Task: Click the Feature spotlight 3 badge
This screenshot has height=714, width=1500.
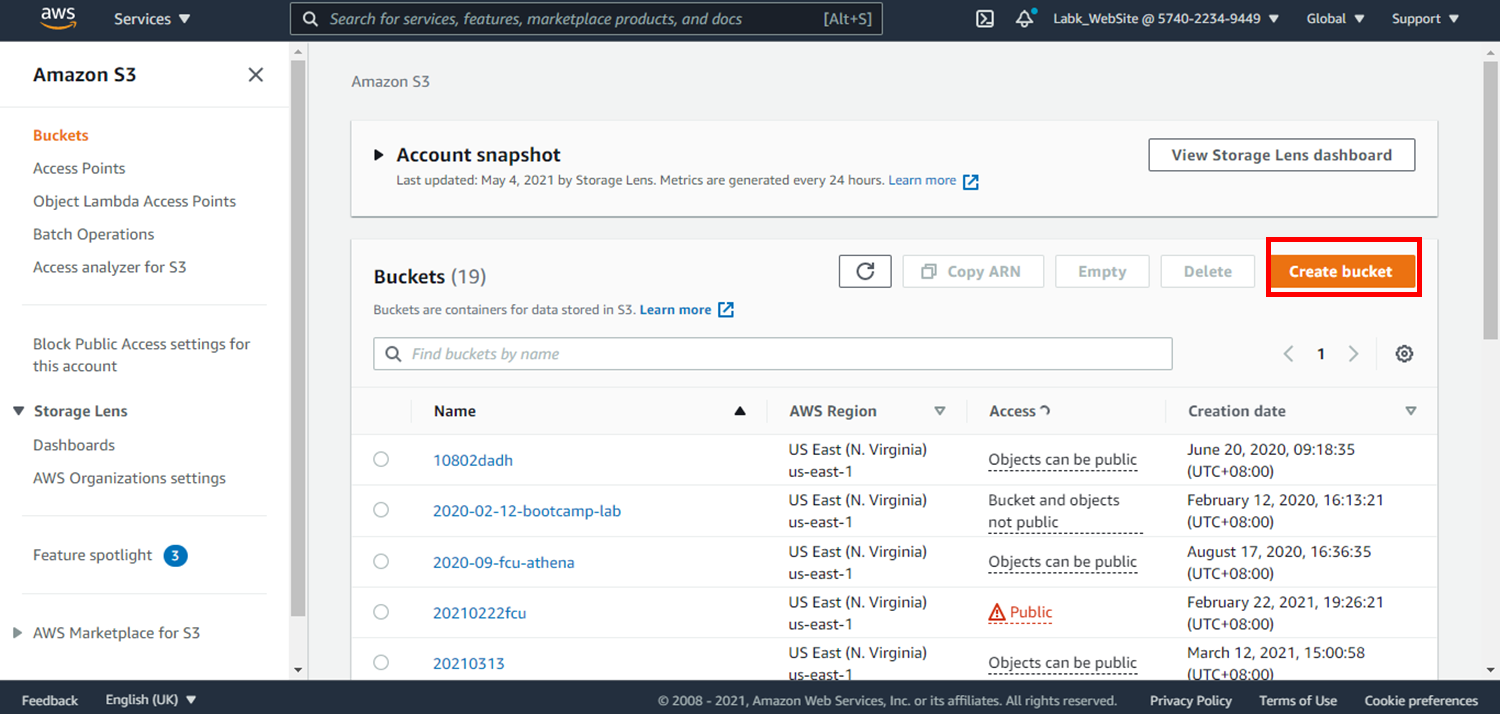Action: pos(175,556)
